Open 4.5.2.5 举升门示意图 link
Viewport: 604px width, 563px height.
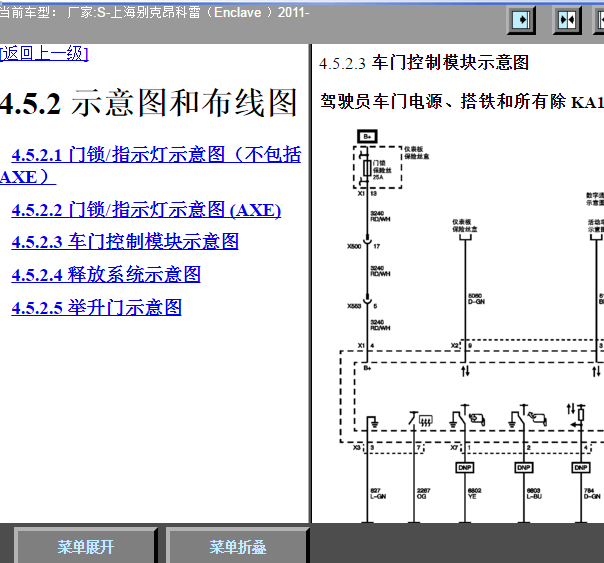(96, 308)
